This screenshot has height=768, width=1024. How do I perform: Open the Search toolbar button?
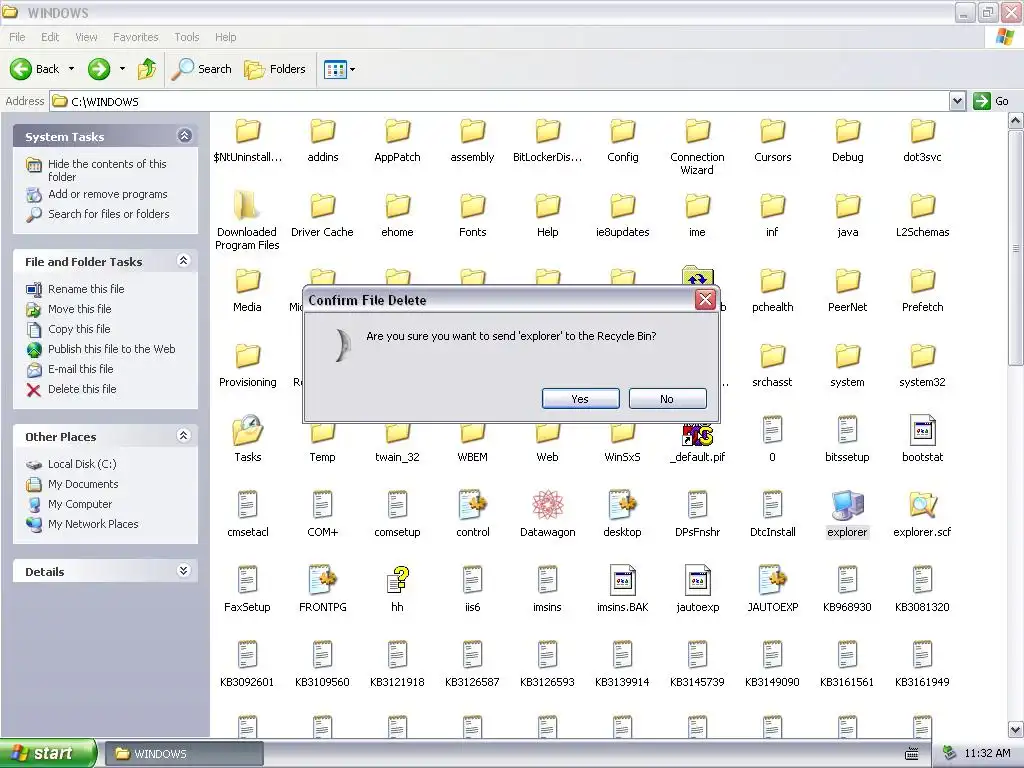pyautogui.click(x=202, y=69)
